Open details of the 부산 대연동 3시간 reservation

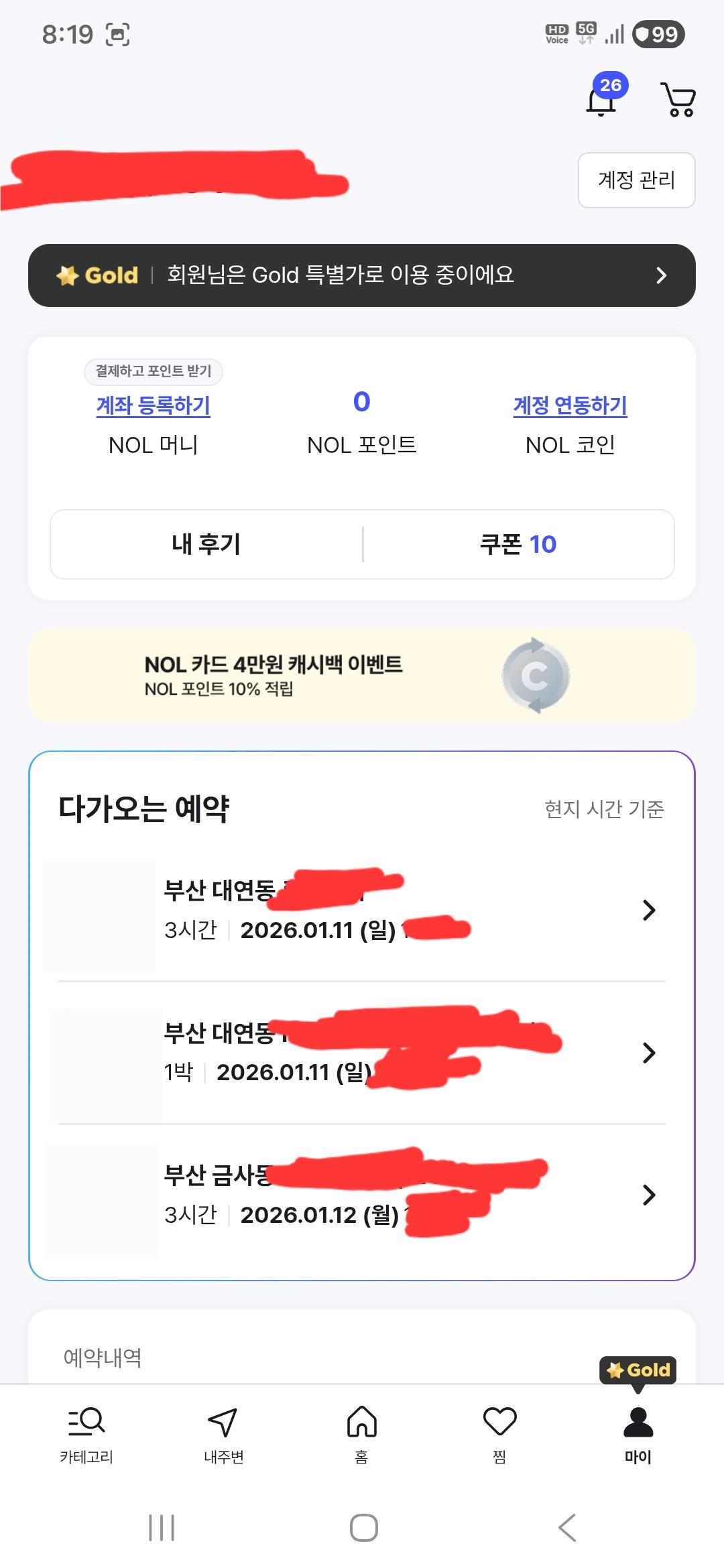pyautogui.click(x=648, y=910)
